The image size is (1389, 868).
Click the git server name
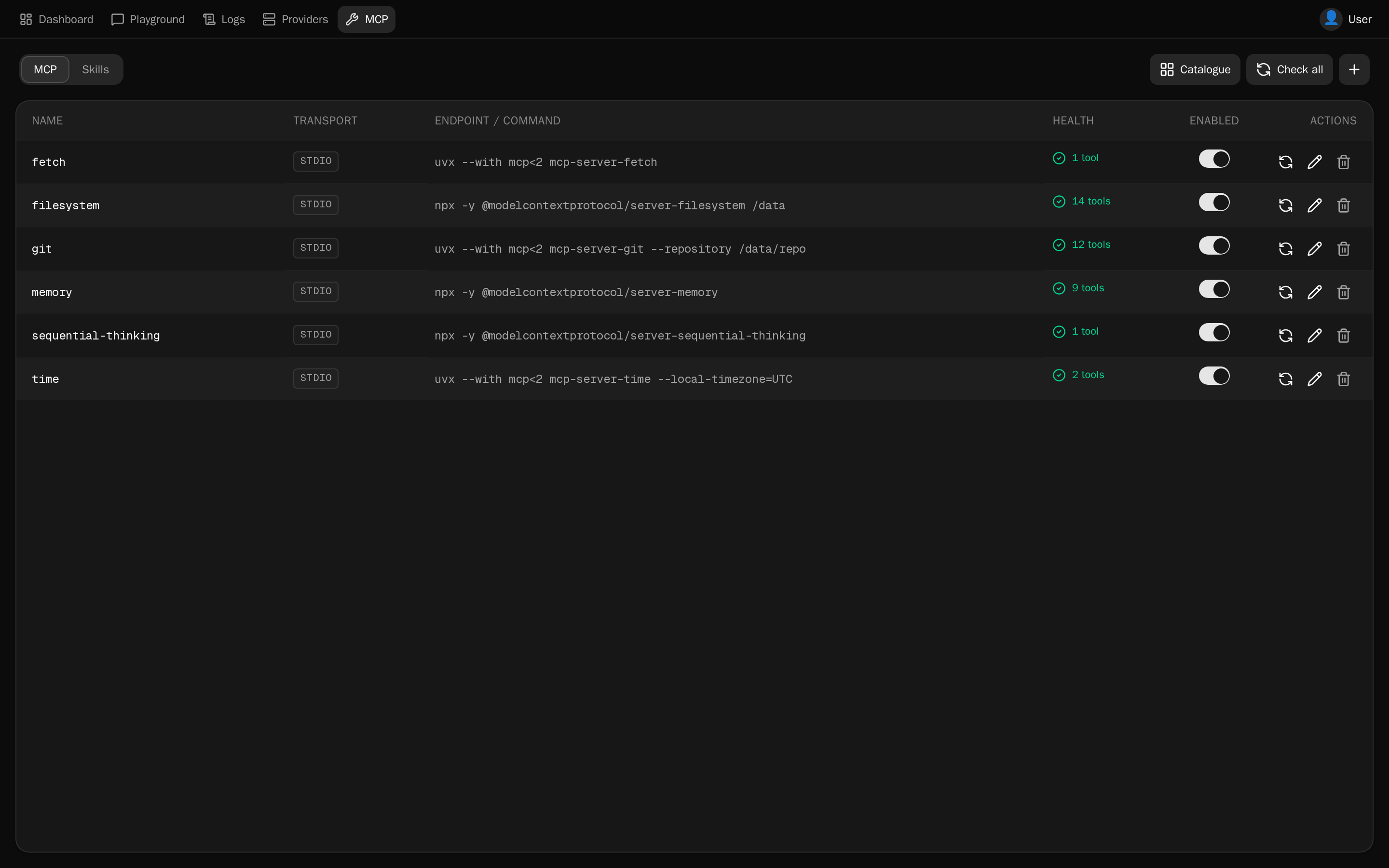pyautogui.click(x=42, y=248)
